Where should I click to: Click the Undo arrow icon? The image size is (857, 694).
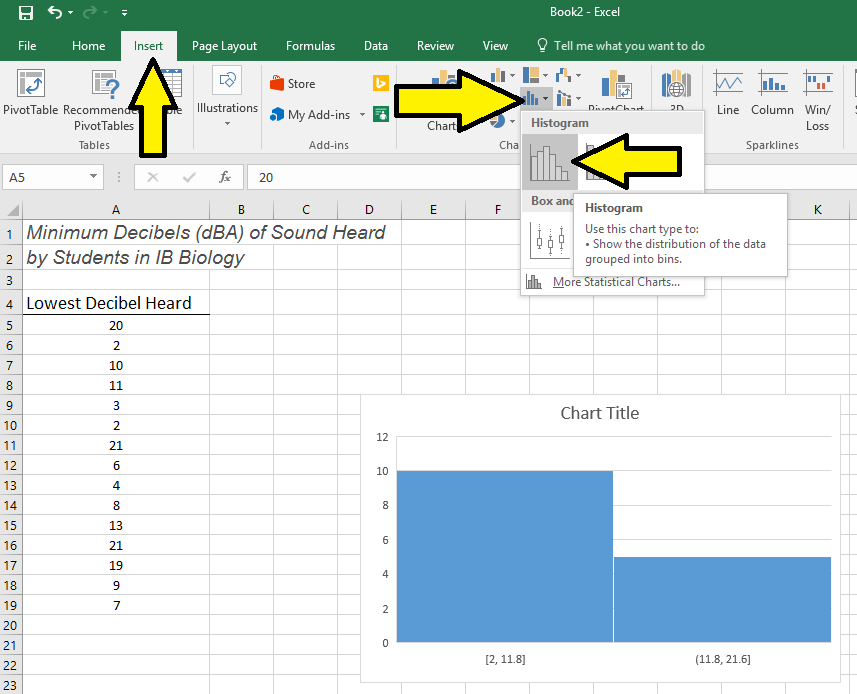tap(56, 13)
